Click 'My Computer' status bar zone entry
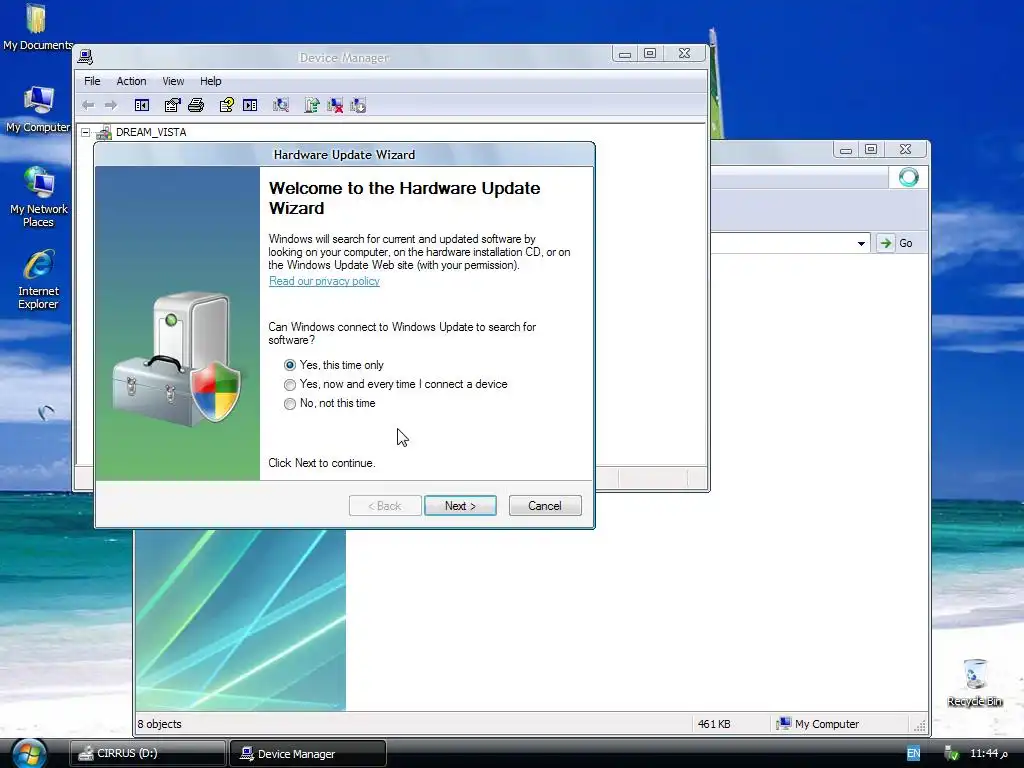Image resolution: width=1024 pixels, height=768 pixels. pos(818,724)
